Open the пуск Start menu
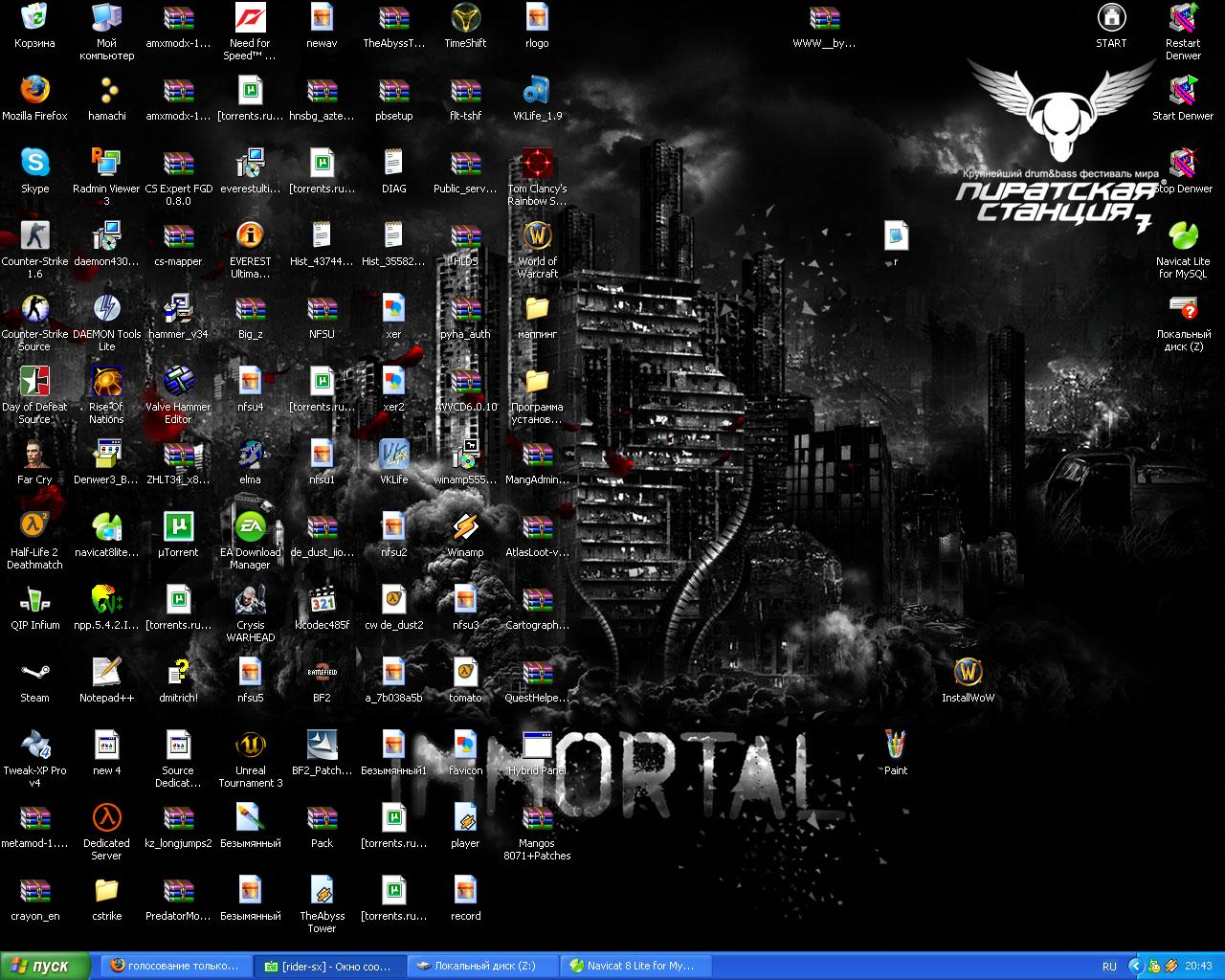 tap(45, 966)
